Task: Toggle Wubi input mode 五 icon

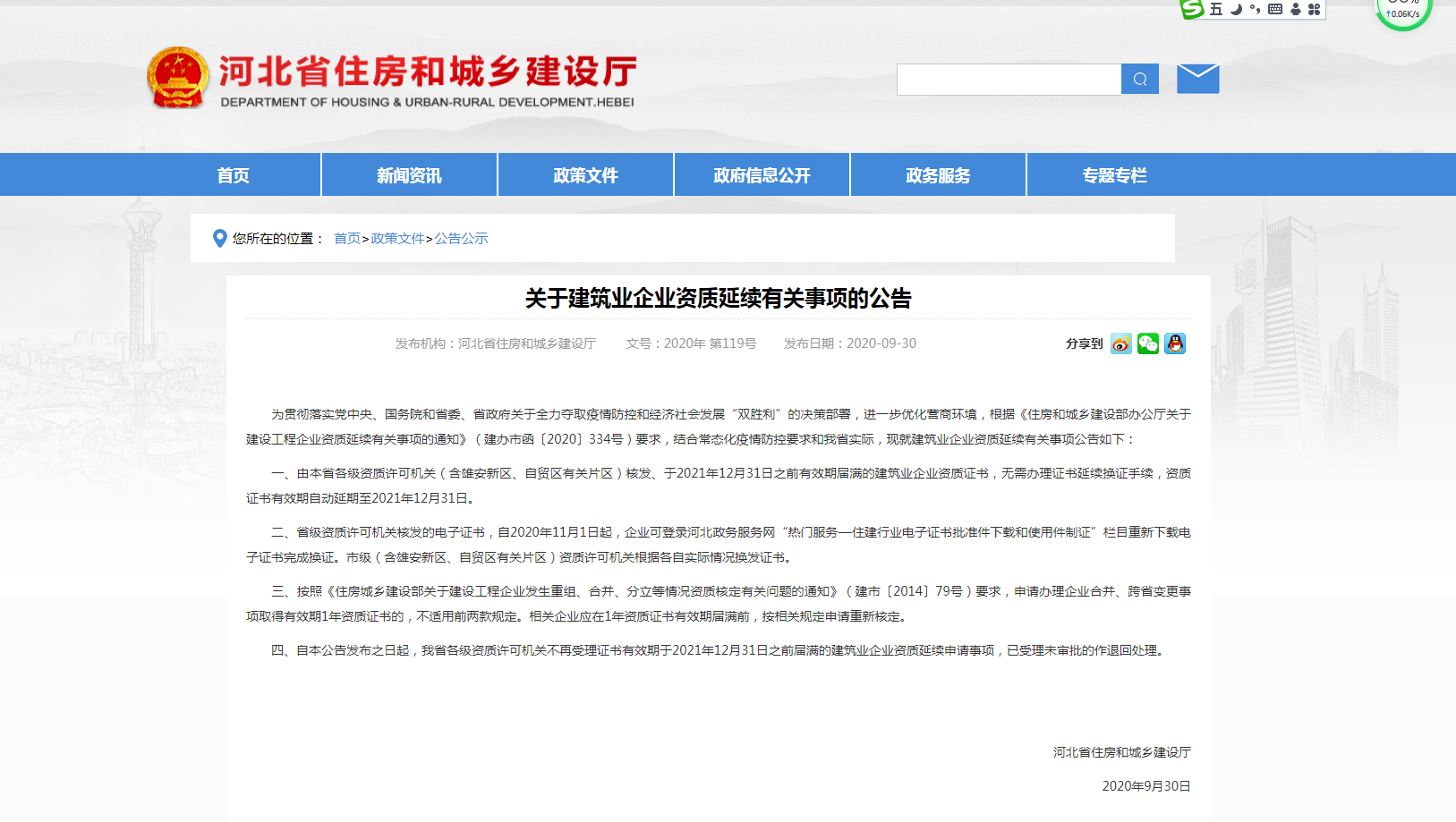Action: [x=1215, y=9]
